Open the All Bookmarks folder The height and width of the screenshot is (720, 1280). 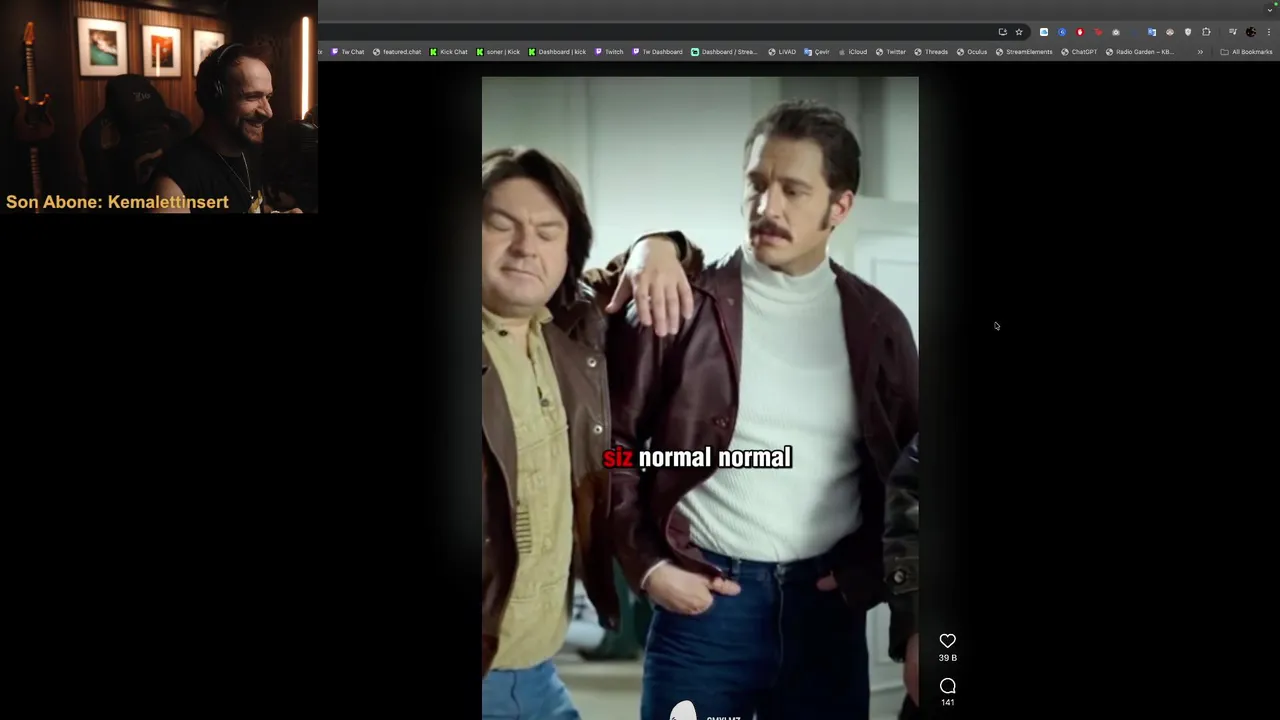click(x=1246, y=52)
